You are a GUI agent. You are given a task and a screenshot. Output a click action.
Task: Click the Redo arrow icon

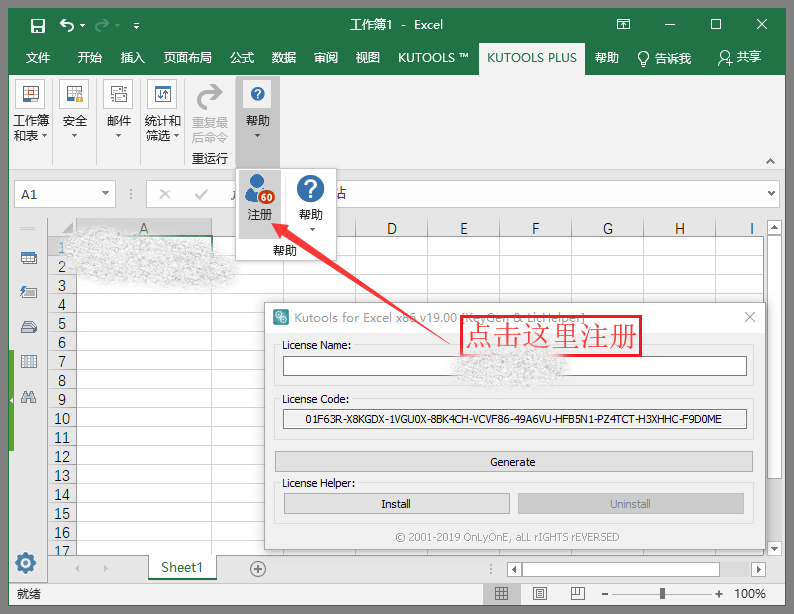point(102,25)
